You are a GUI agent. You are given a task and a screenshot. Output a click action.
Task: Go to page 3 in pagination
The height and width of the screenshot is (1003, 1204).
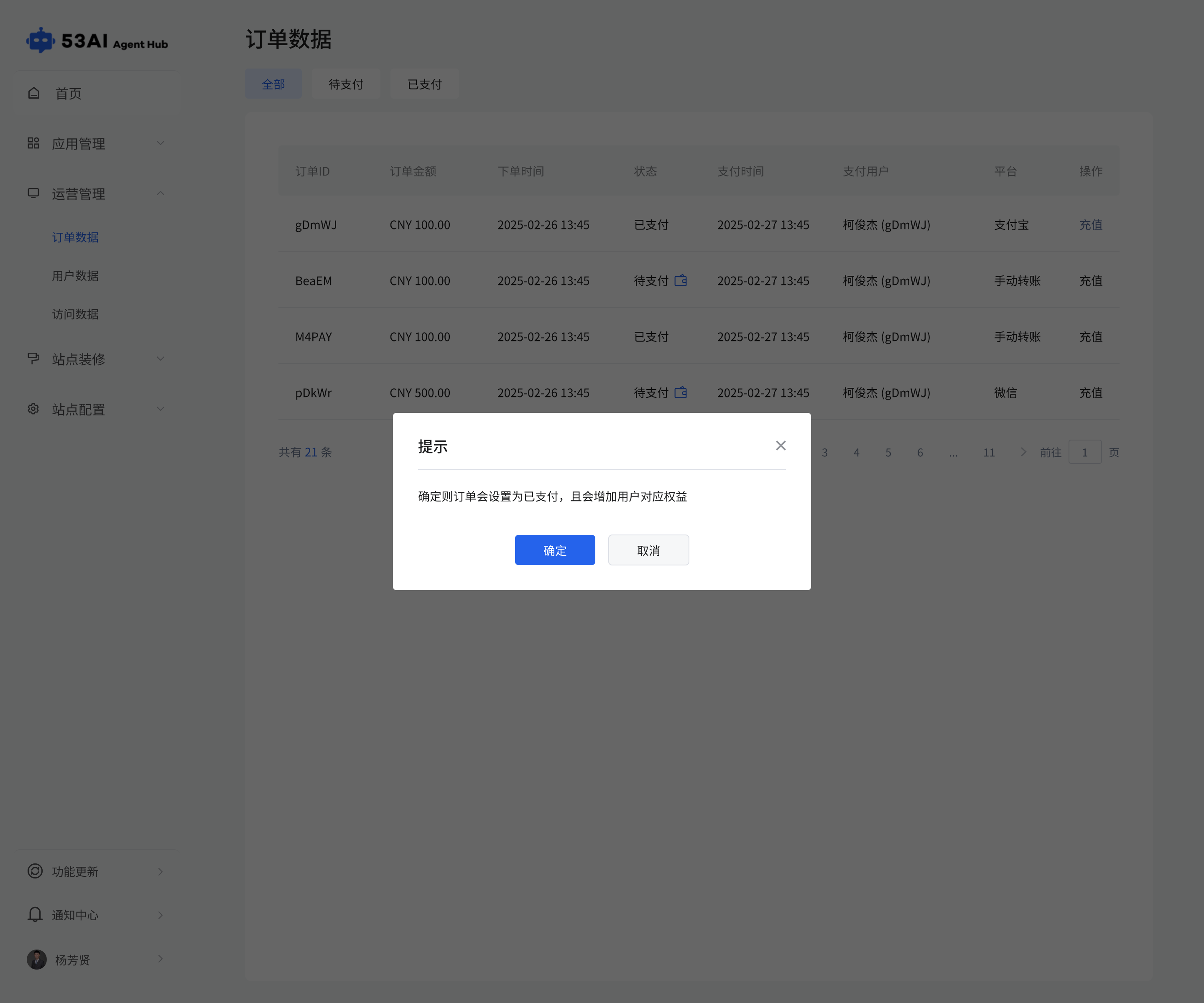(x=824, y=452)
